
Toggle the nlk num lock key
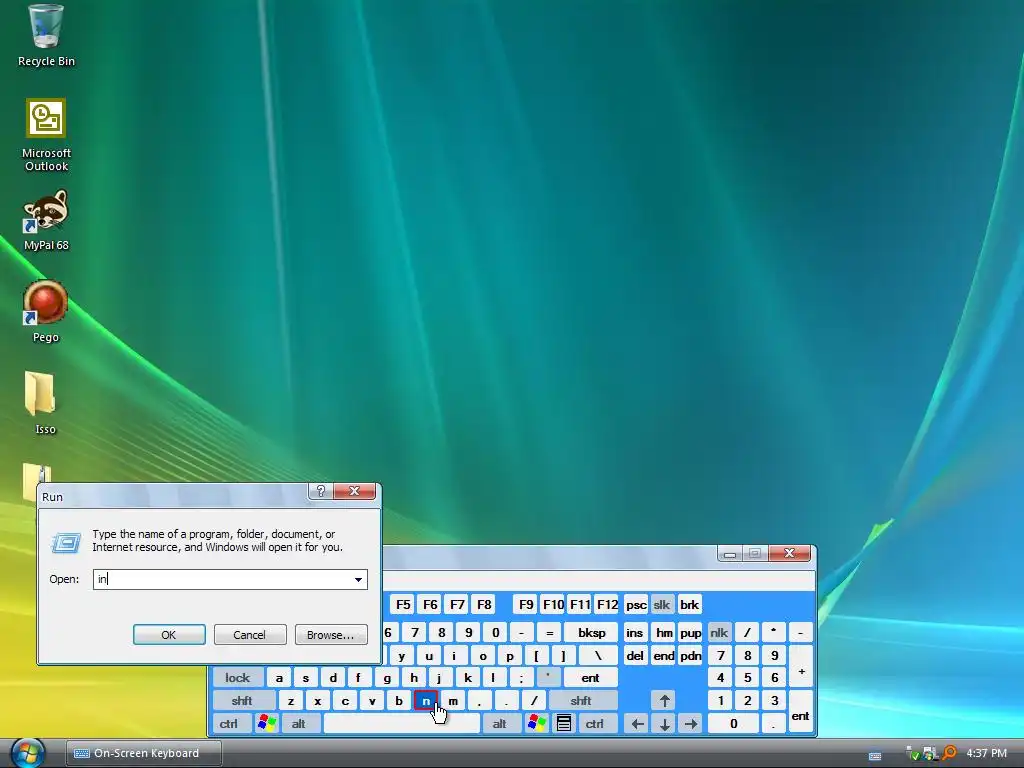[x=719, y=632]
